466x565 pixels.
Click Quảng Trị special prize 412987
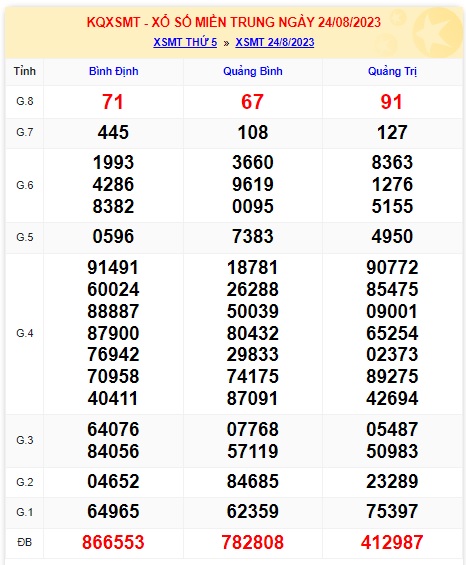coord(392,542)
